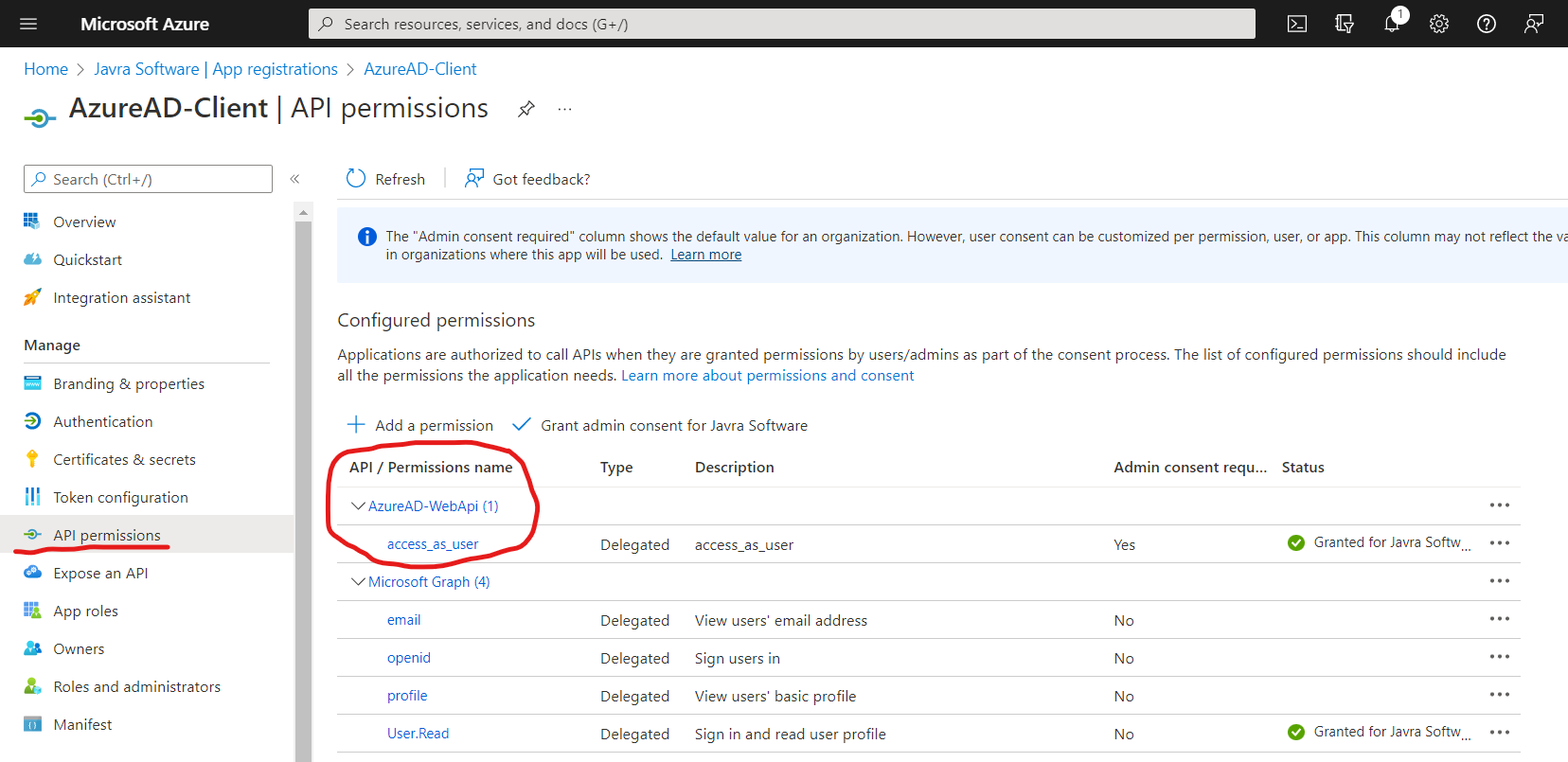Open portal settings gear
1568x762 pixels.
click(1439, 24)
